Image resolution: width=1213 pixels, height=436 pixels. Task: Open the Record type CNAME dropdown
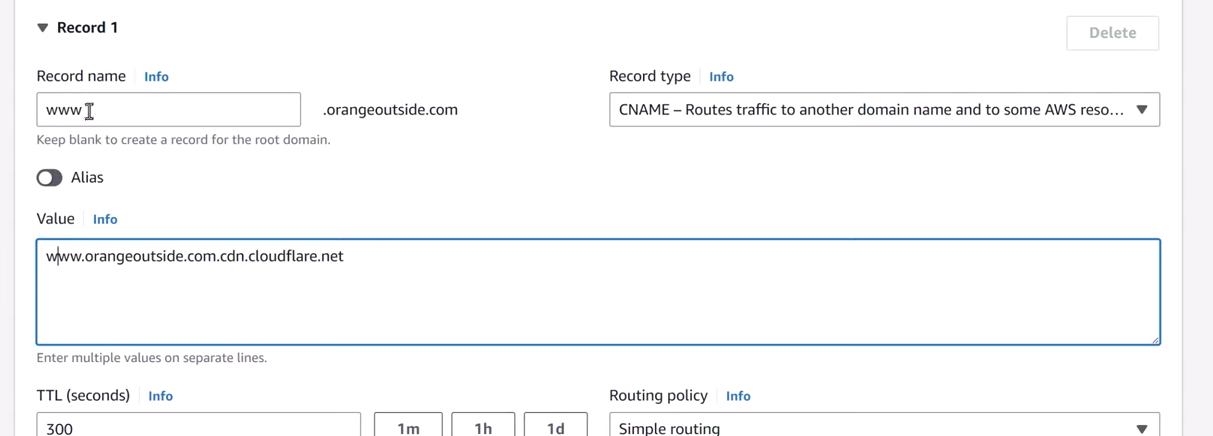tap(870, 110)
